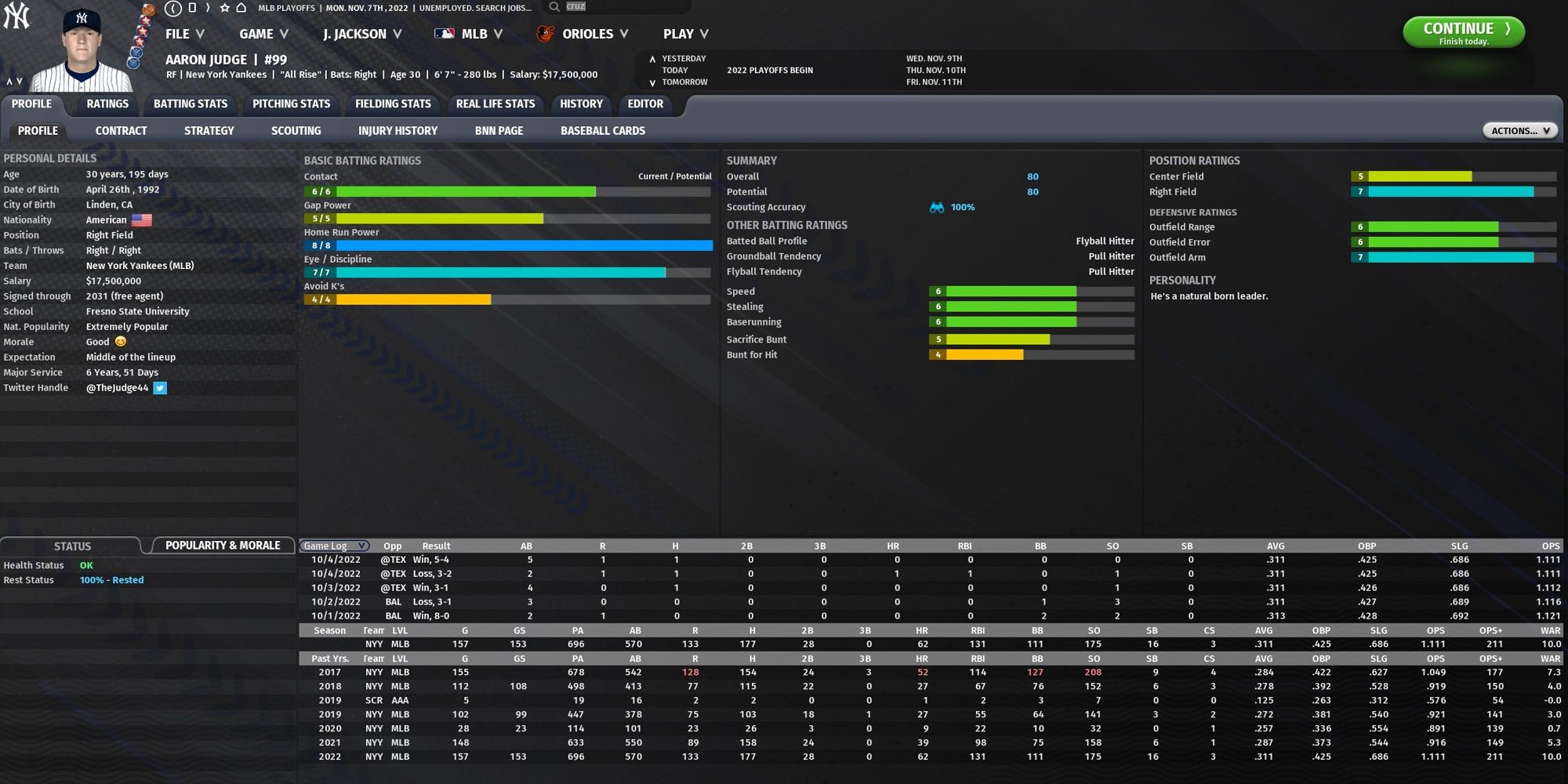Switch to POPULARITY & MORALE tab

coord(223,546)
